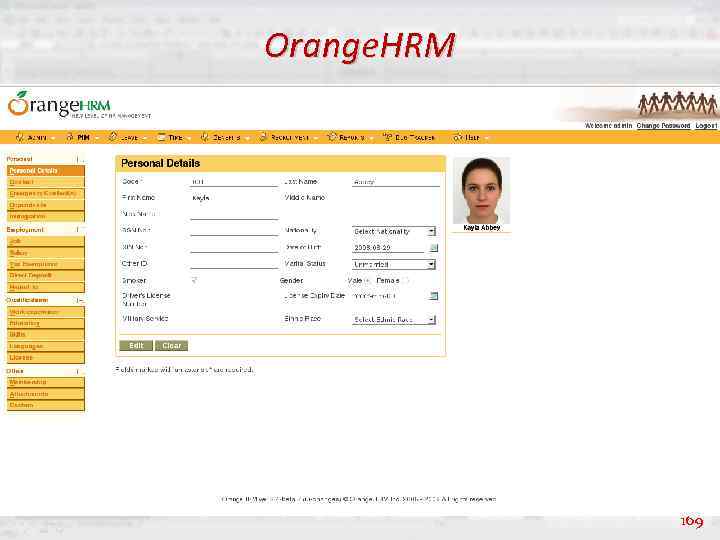Collapse the Employment section

[80, 230]
